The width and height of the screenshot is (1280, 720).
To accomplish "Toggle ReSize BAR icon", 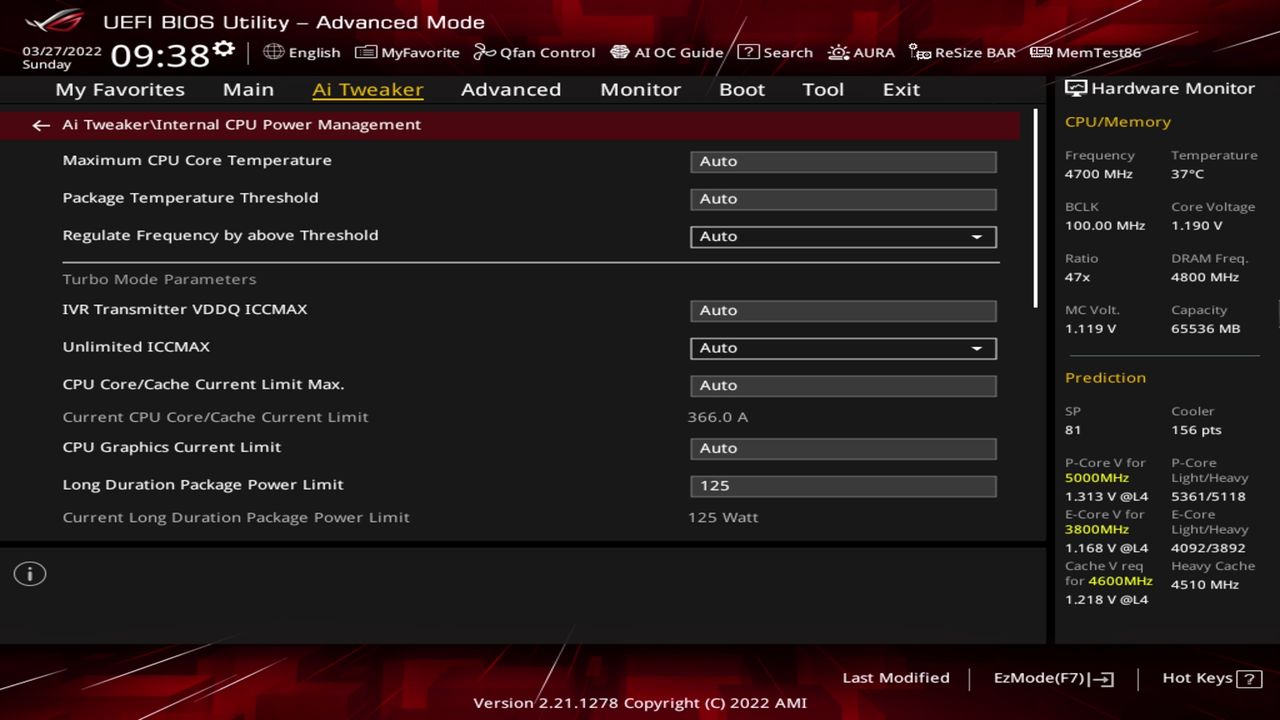I will tap(920, 52).
